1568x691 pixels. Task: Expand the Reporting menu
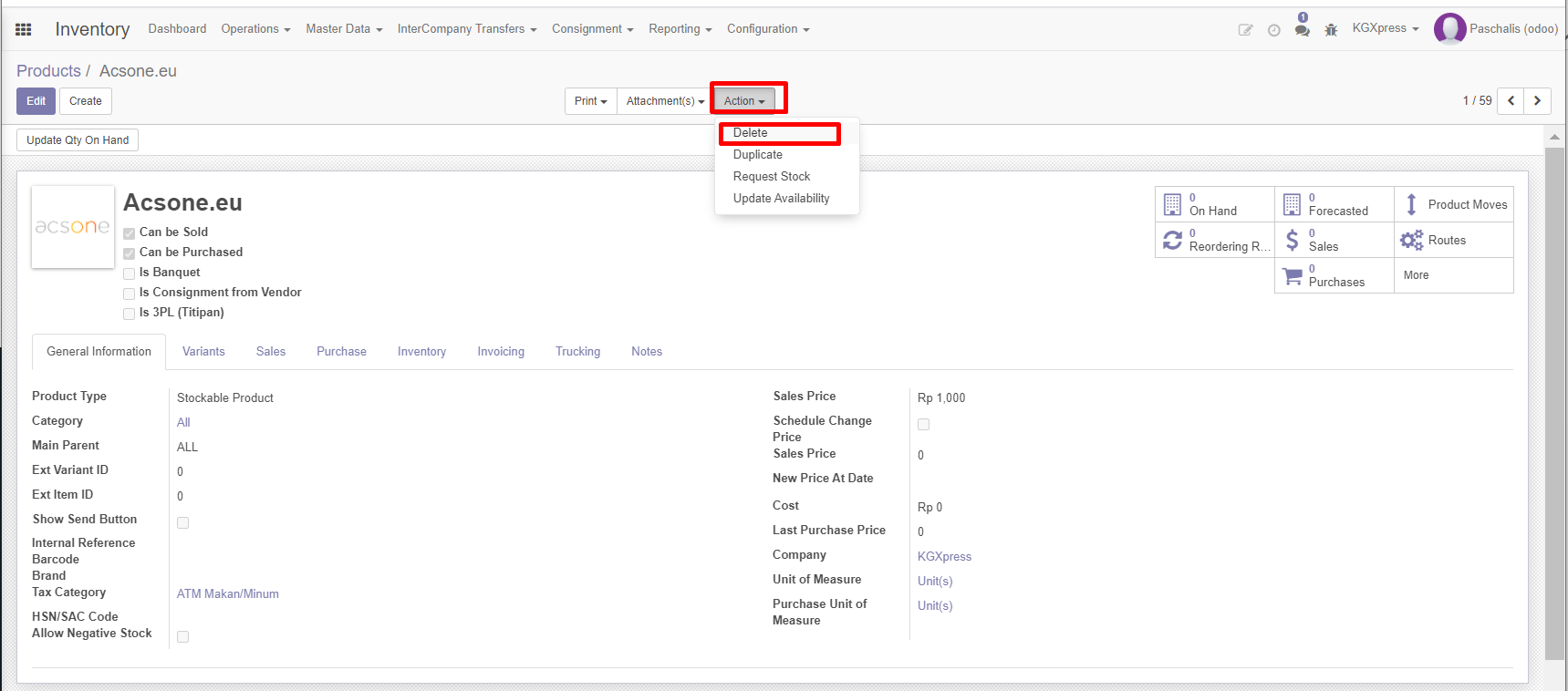(680, 29)
